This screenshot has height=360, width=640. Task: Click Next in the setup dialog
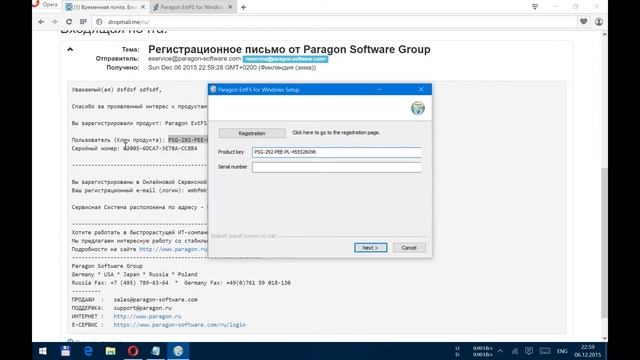pyautogui.click(x=371, y=248)
